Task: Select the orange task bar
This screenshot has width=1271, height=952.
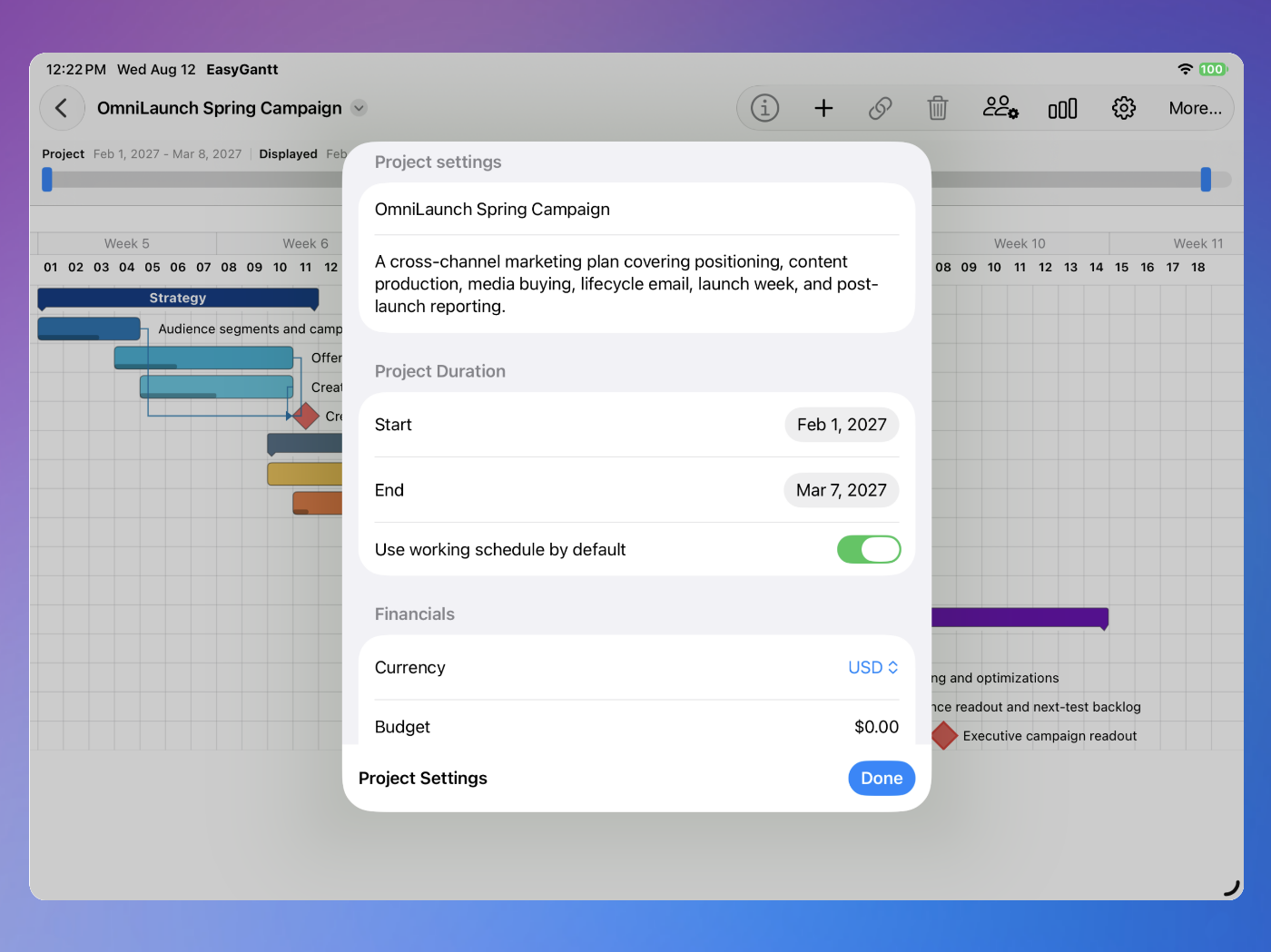Action: 317,503
